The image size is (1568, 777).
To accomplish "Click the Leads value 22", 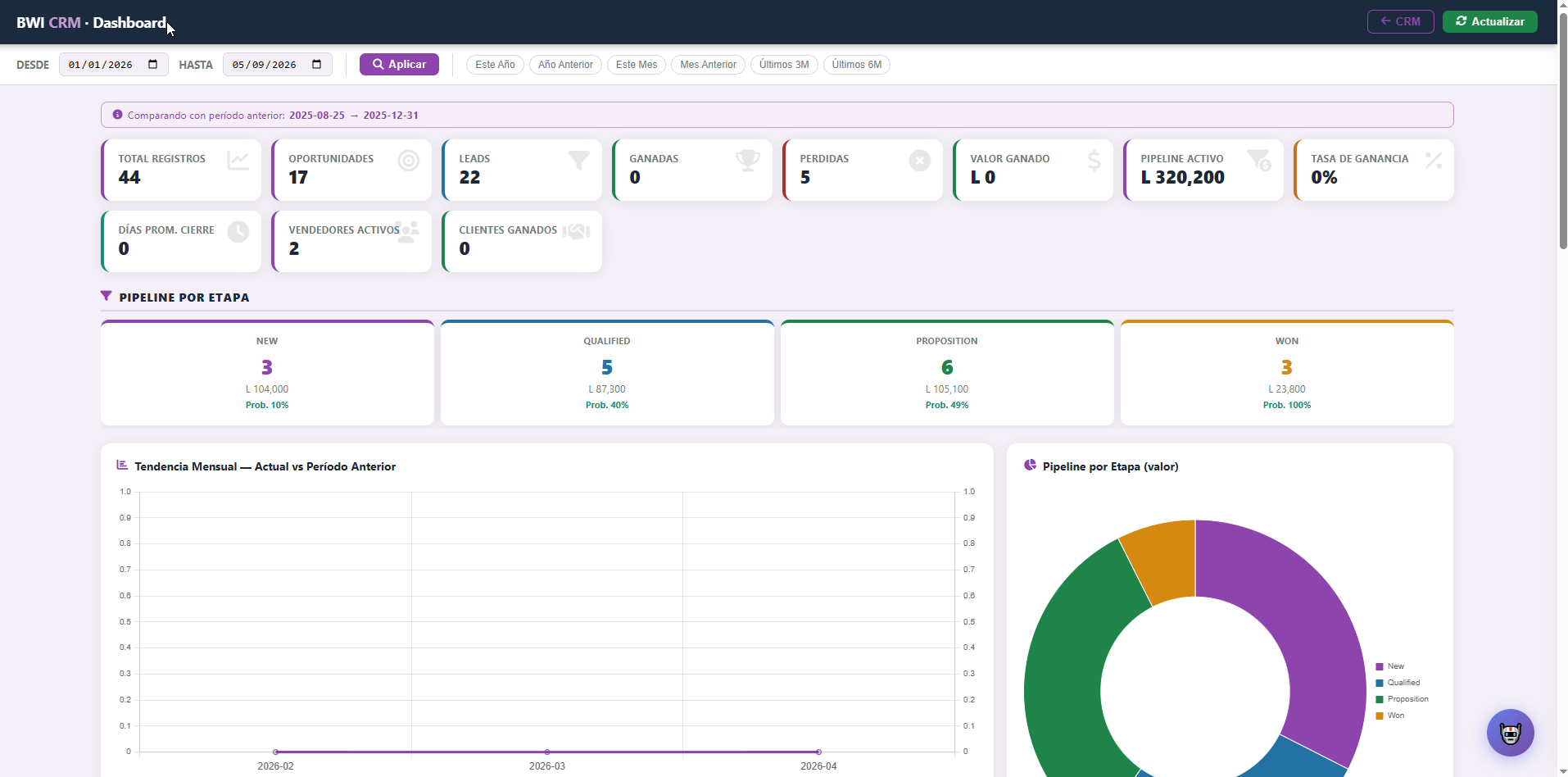I will (469, 177).
